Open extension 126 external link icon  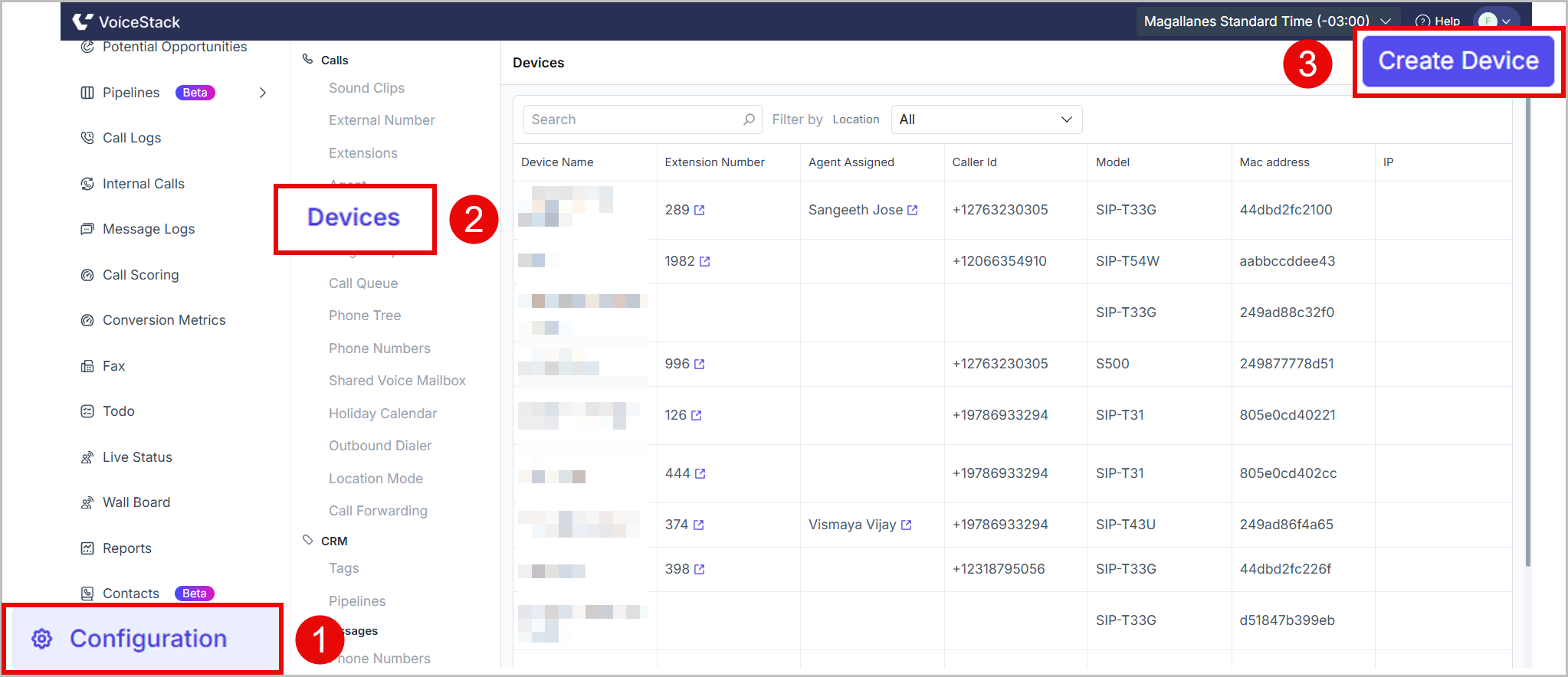pyautogui.click(x=697, y=415)
